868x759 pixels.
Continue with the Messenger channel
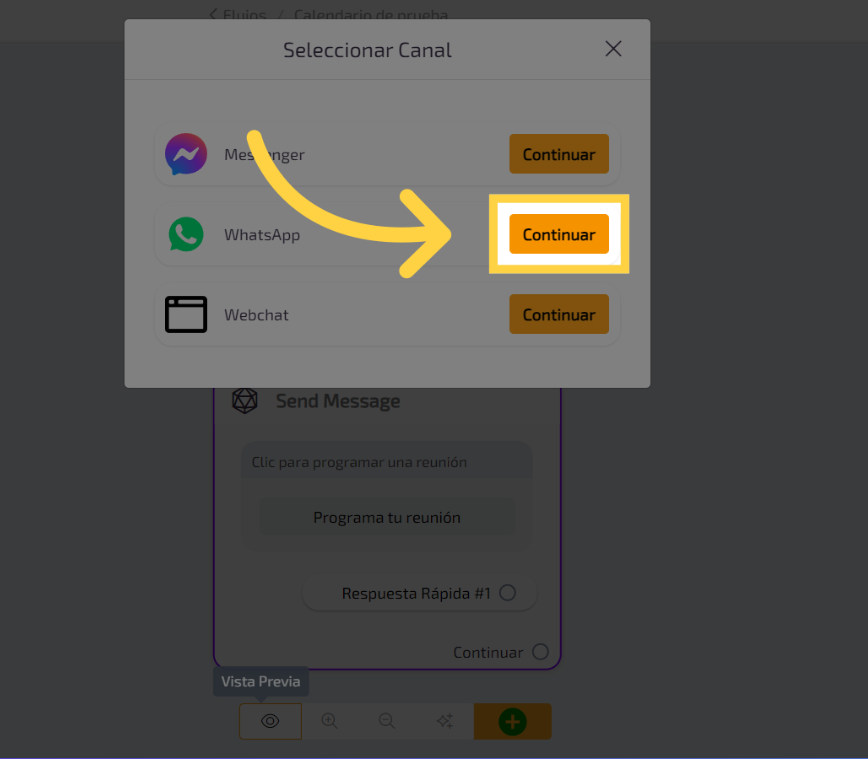click(558, 154)
